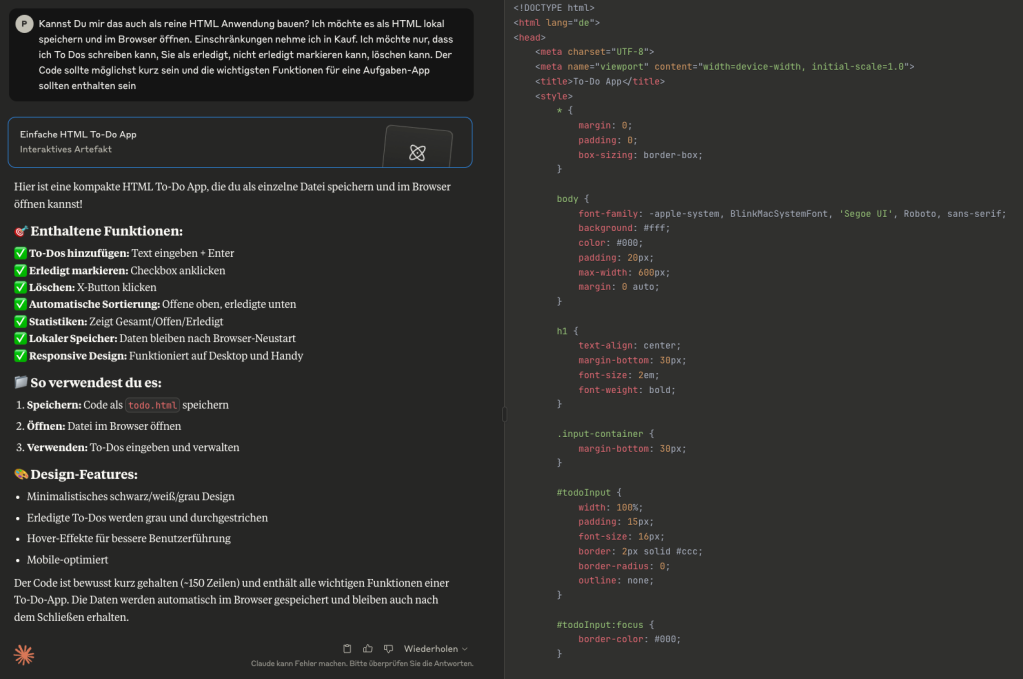Click the user prompt message bubble
The image size is (1023, 679).
point(241,55)
